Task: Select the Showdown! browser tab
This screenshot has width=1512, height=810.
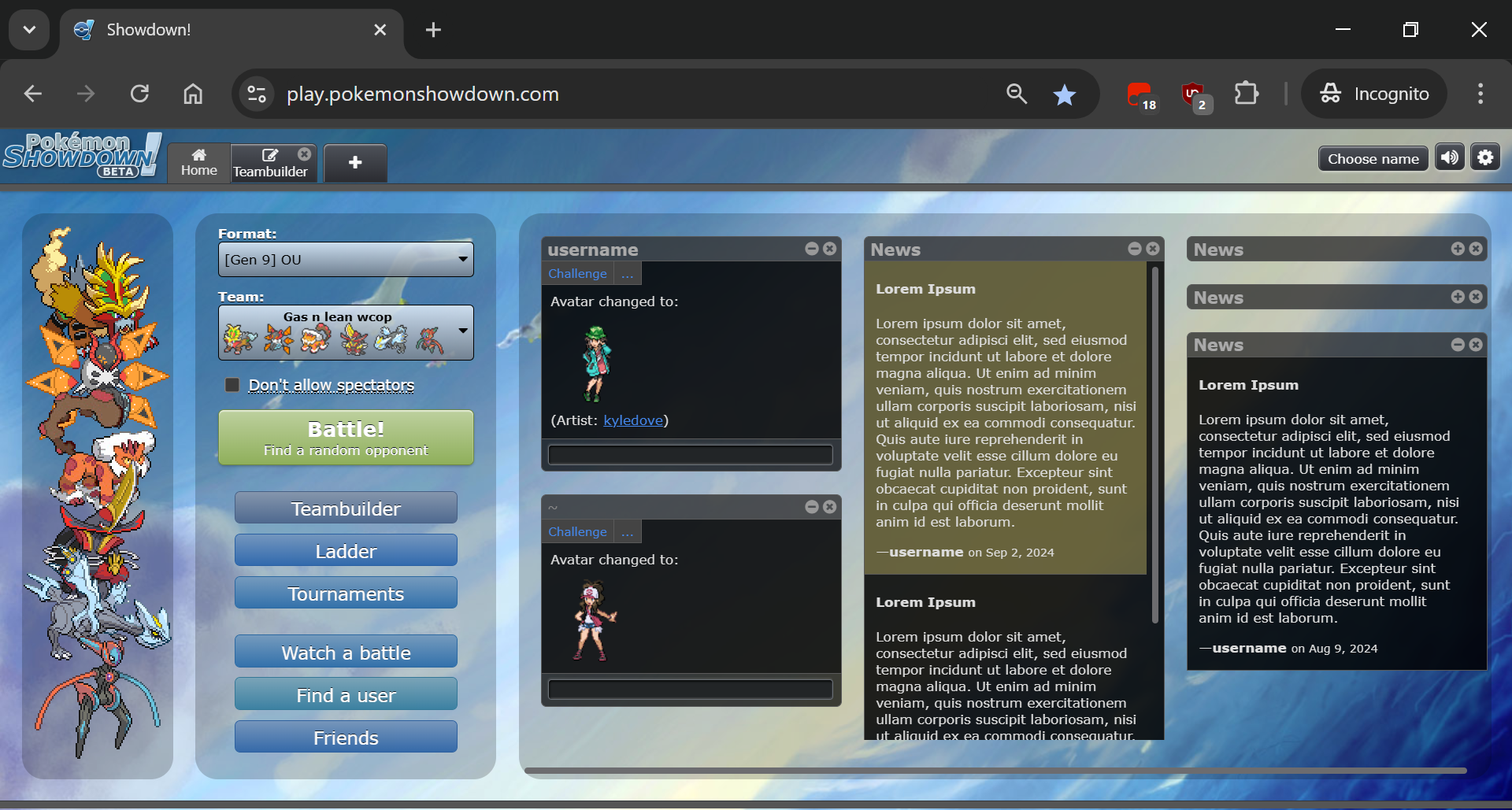Action: [x=232, y=30]
